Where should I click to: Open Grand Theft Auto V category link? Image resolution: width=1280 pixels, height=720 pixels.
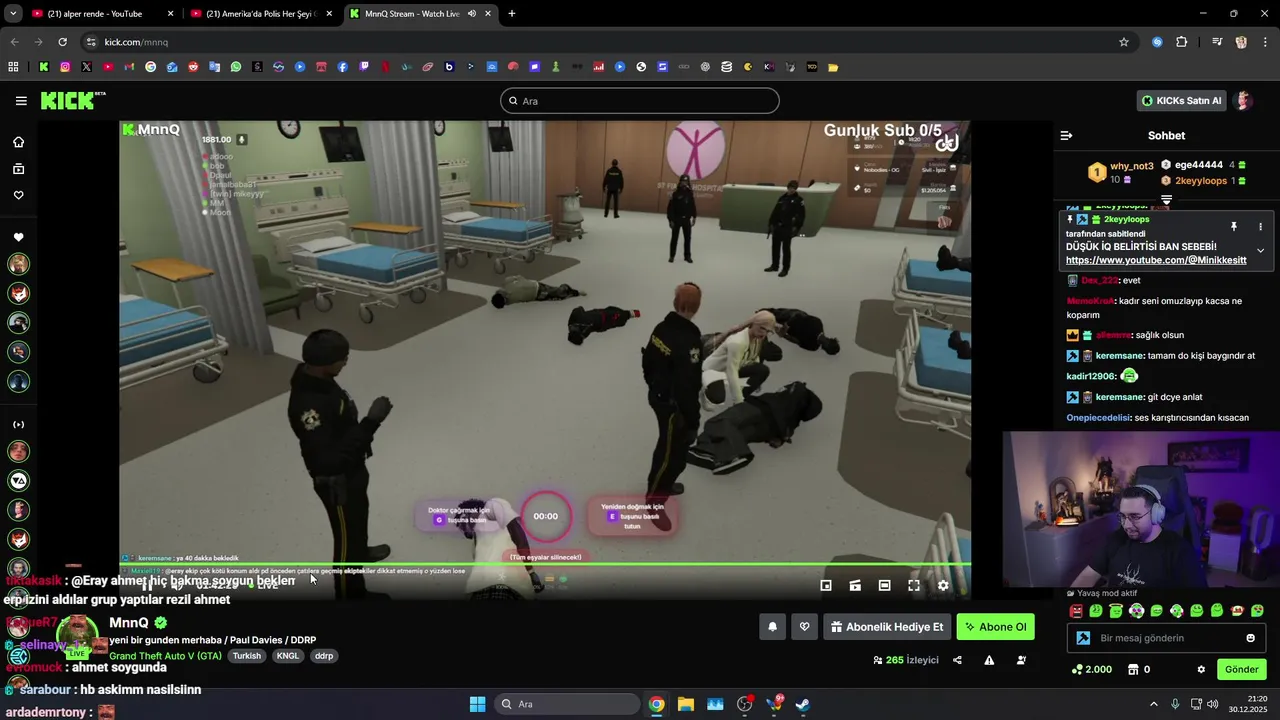(x=165, y=656)
